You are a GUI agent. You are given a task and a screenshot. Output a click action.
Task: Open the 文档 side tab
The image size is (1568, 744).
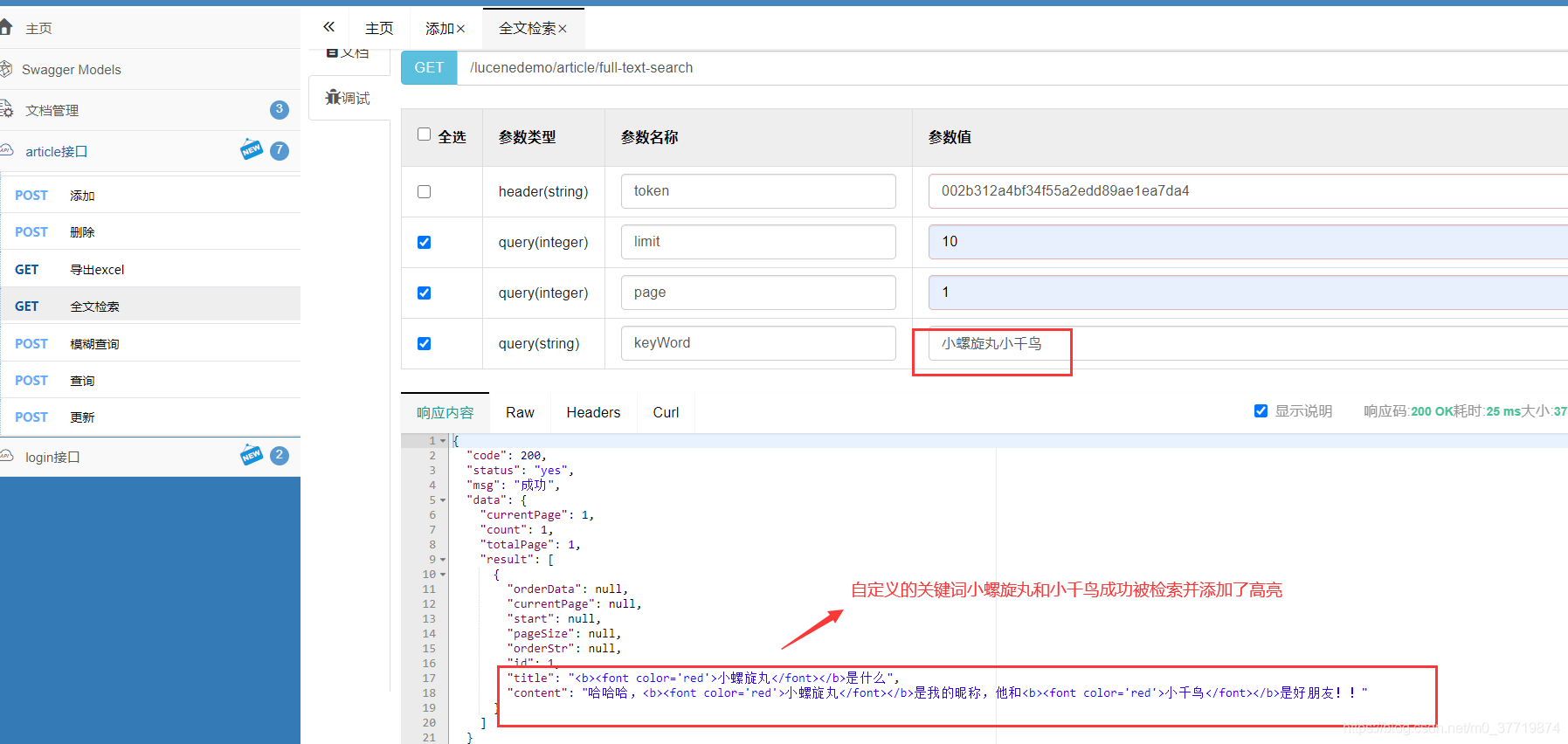[x=349, y=52]
